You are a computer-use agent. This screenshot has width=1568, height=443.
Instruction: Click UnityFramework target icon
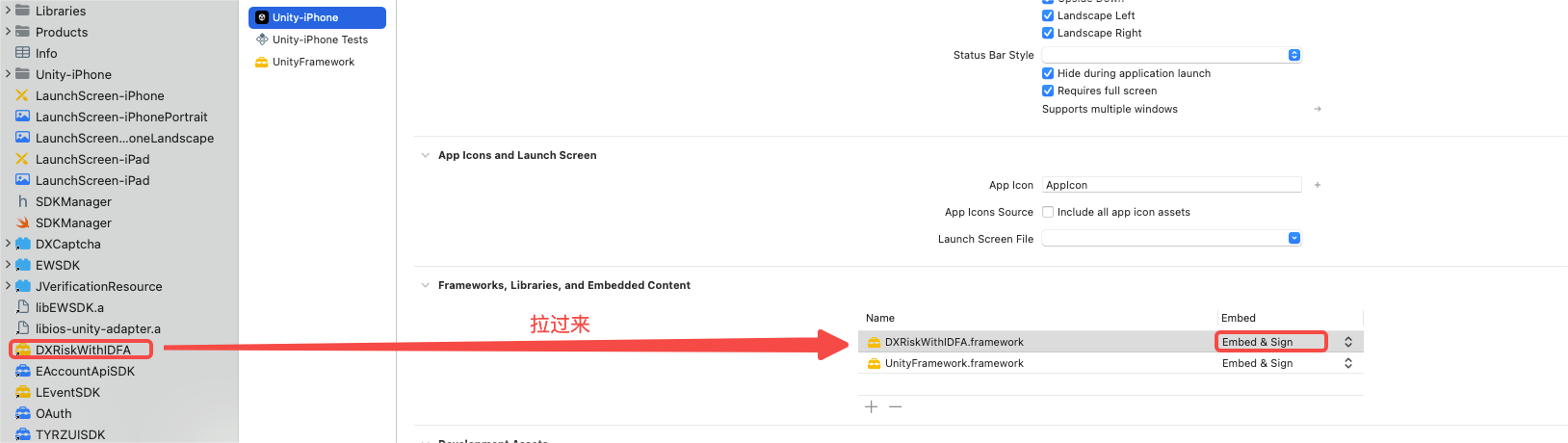(x=262, y=62)
